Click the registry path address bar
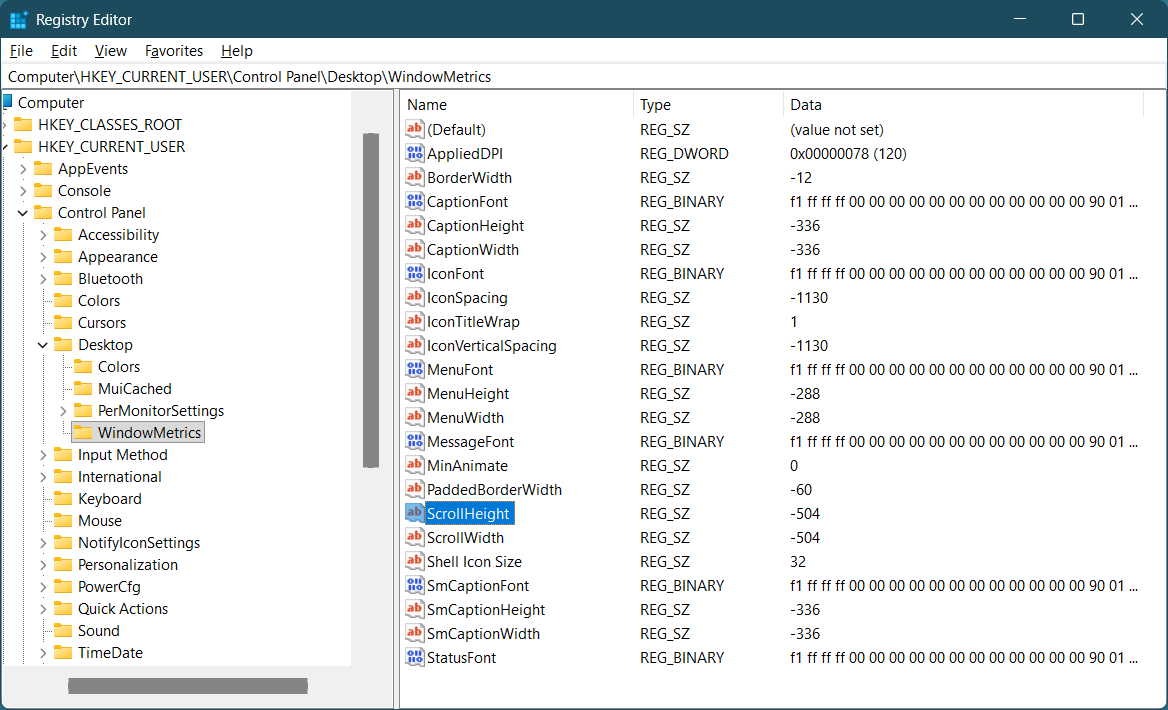The height and width of the screenshot is (710, 1168). (584, 77)
